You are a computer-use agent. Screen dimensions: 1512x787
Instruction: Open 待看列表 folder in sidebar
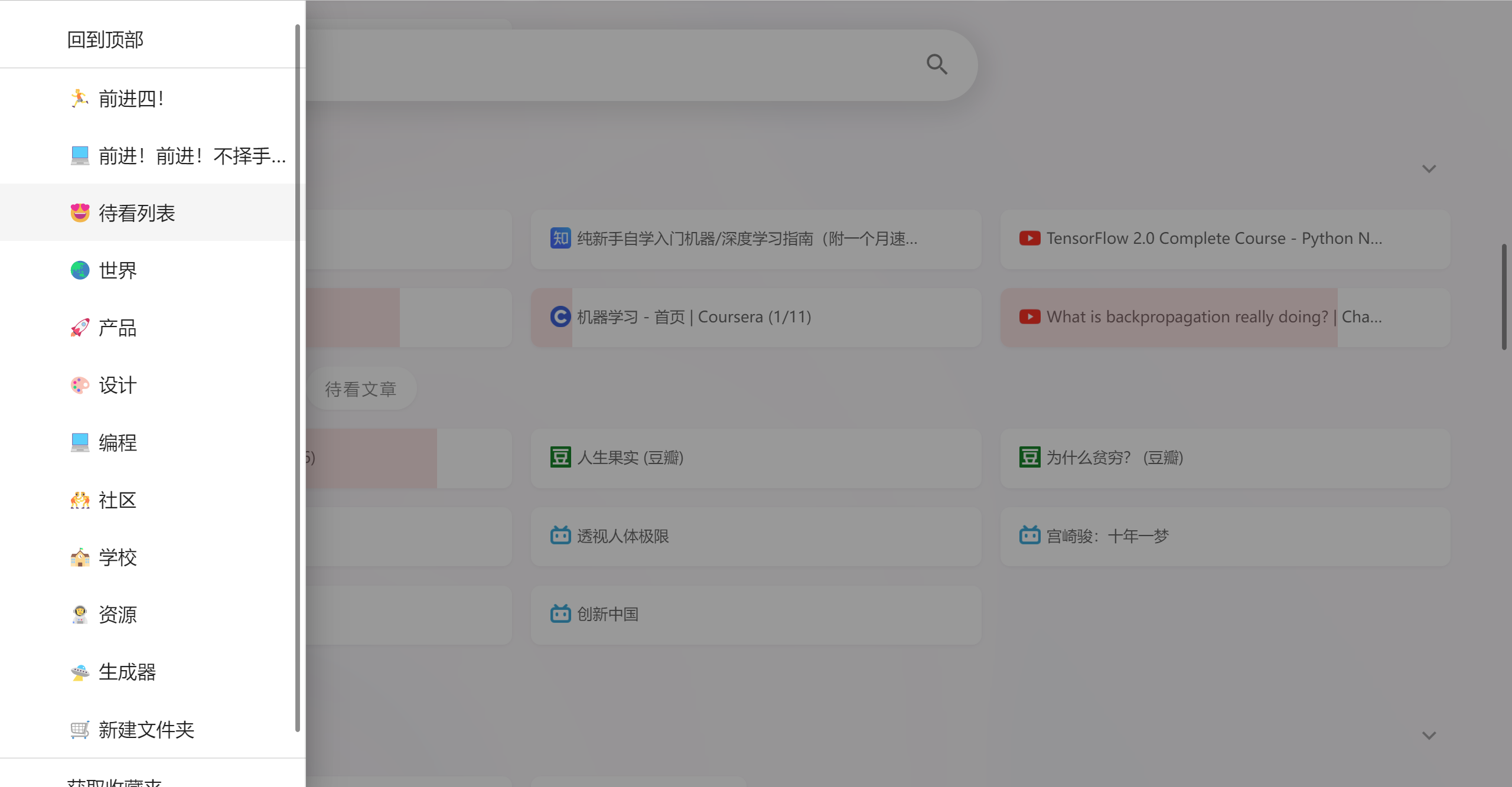pos(137,213)
